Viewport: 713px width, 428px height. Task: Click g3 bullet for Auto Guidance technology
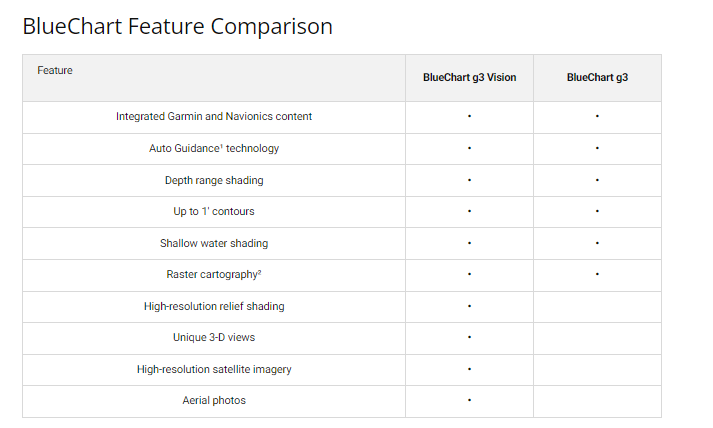click(597, 148)
